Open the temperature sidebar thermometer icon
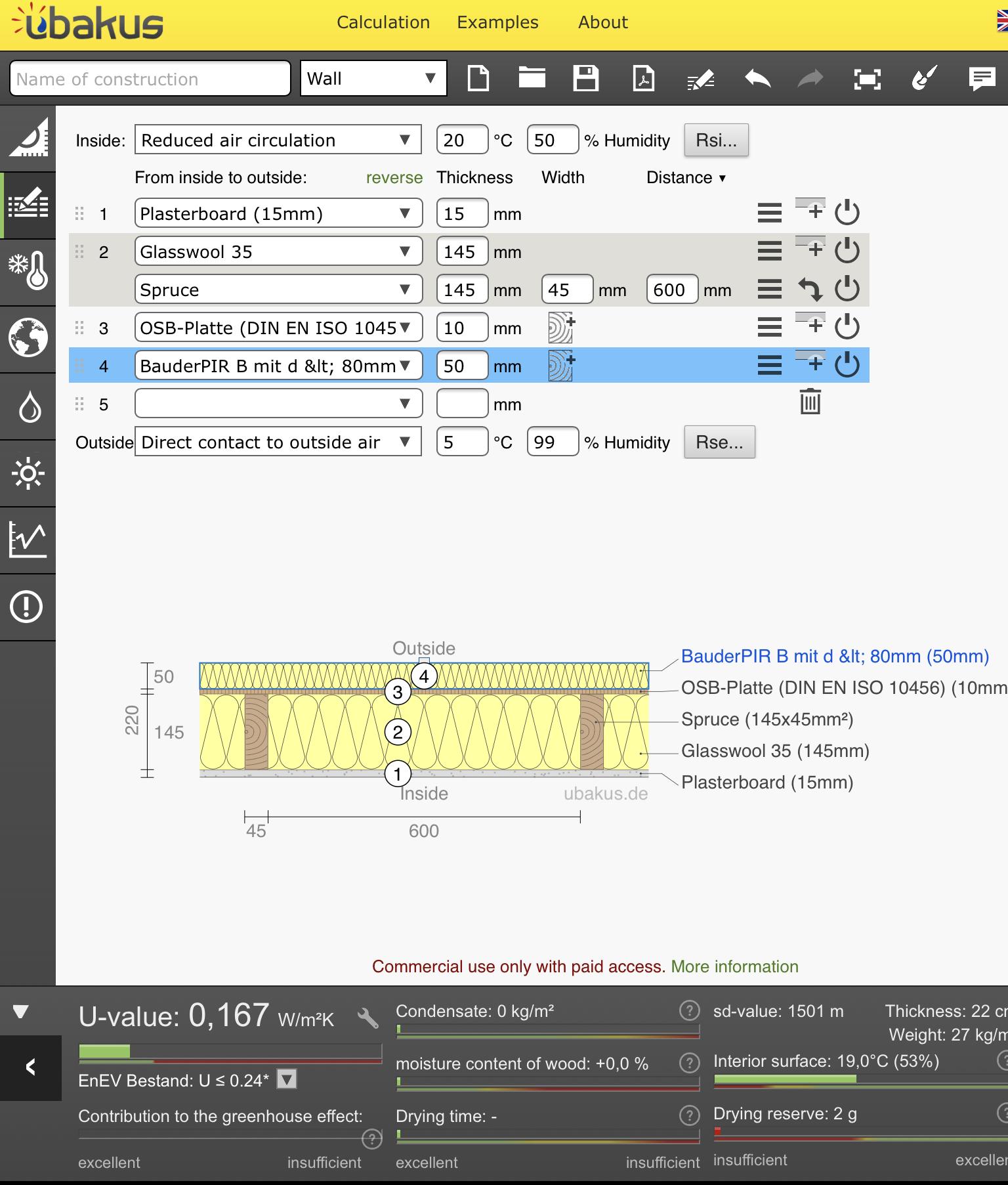 (28, 271)
